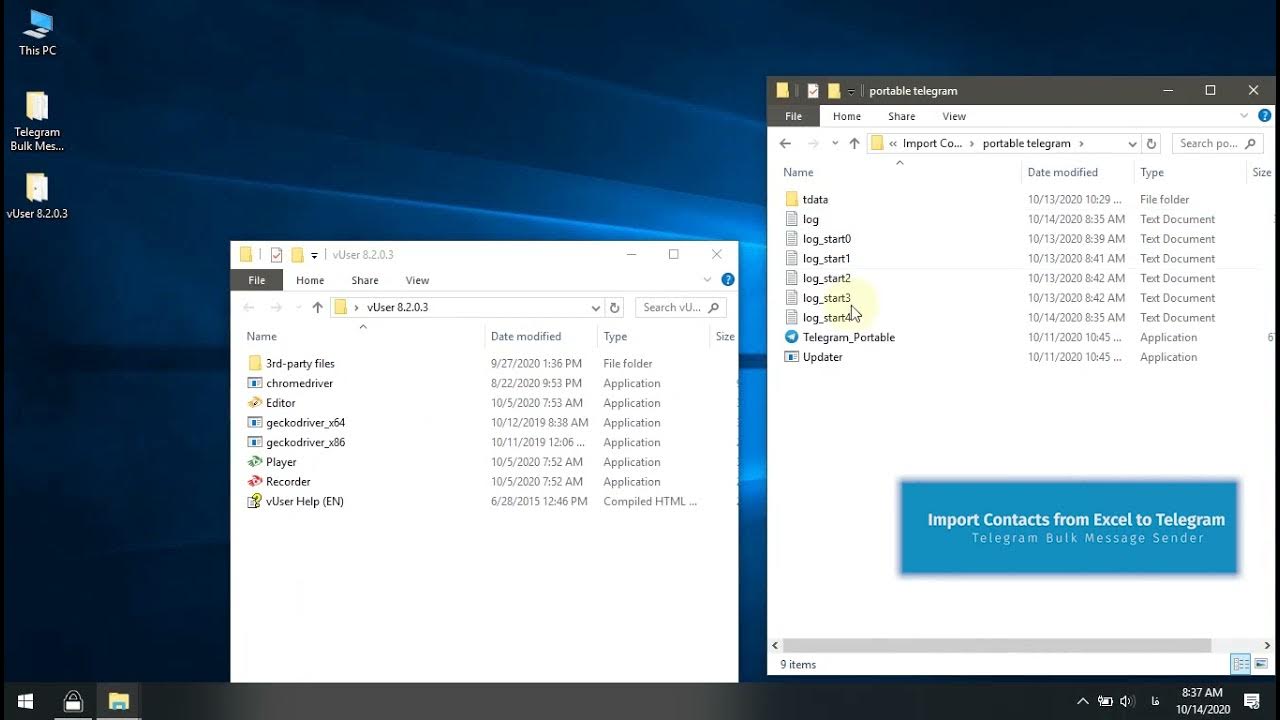
Task: Click horizontal scrollbar in portable telegram window
Action: pyautogui.click(x=997, y=646)
